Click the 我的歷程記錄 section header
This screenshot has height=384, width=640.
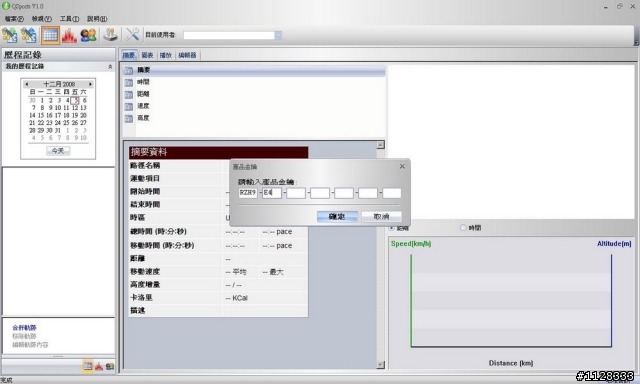pos(58,67)
